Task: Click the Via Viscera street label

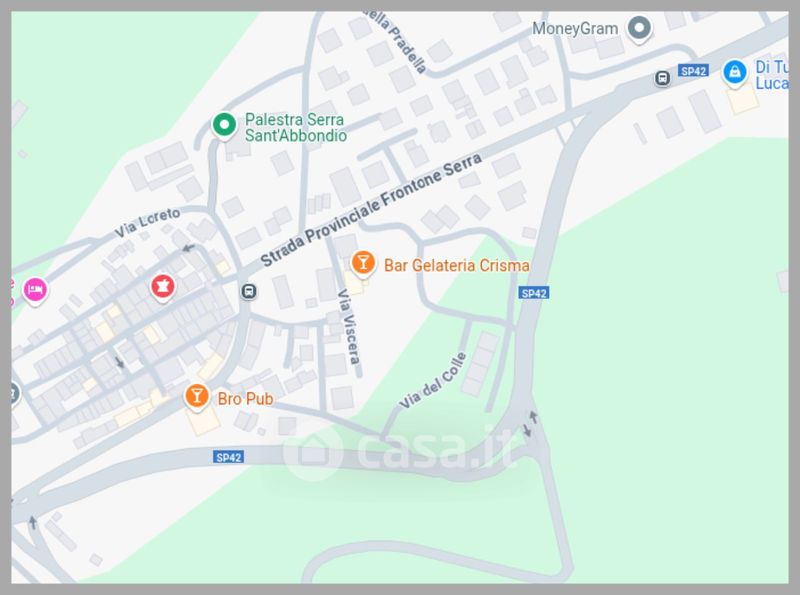Action: 349,327
